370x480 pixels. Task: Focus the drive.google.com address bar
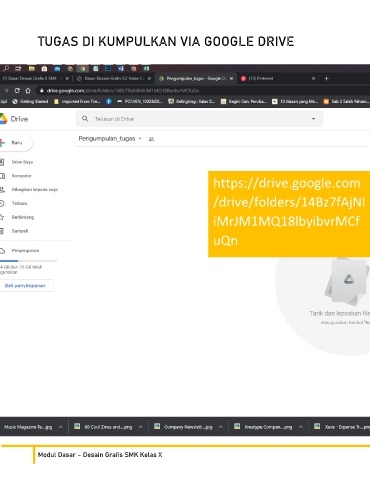point(202,90)
